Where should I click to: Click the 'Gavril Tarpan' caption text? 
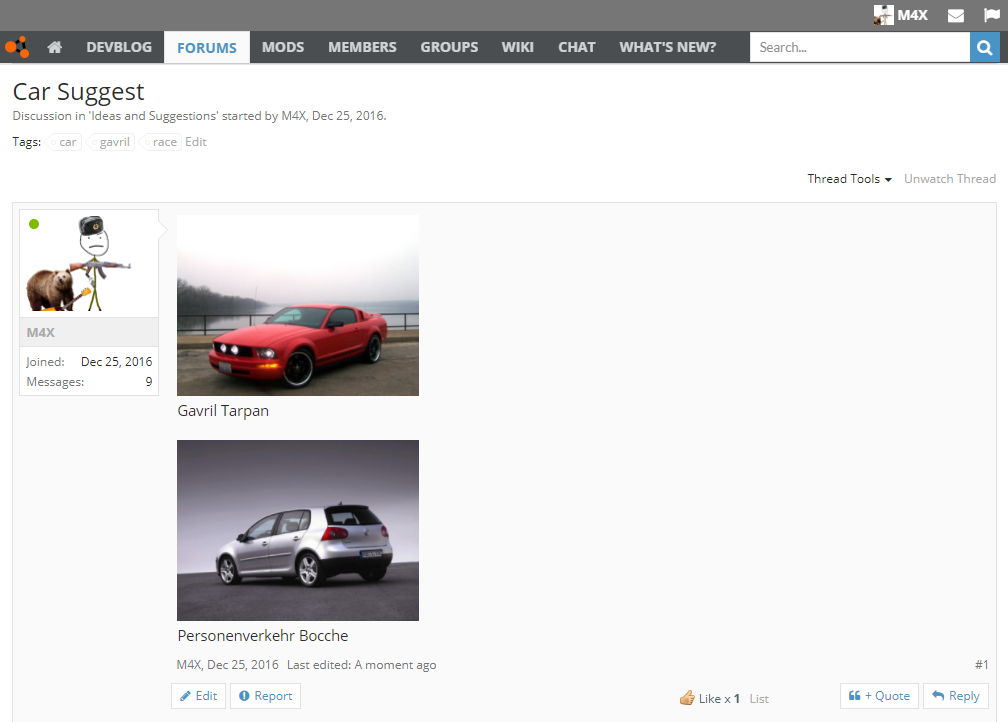(x=223, y=411)
